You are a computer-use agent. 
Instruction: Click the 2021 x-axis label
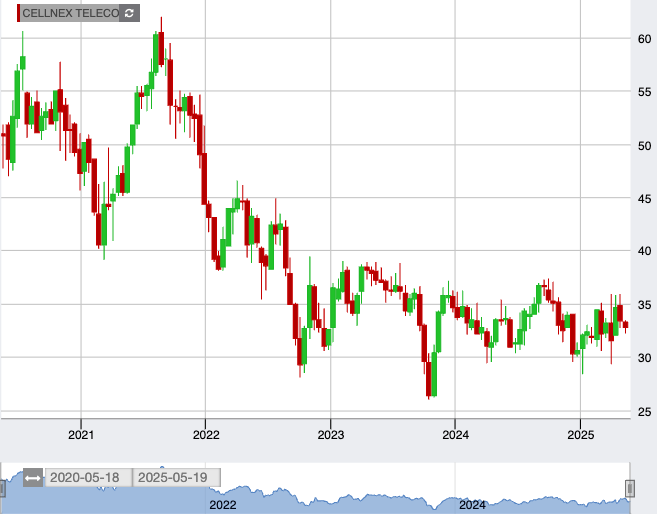(81, 436)
